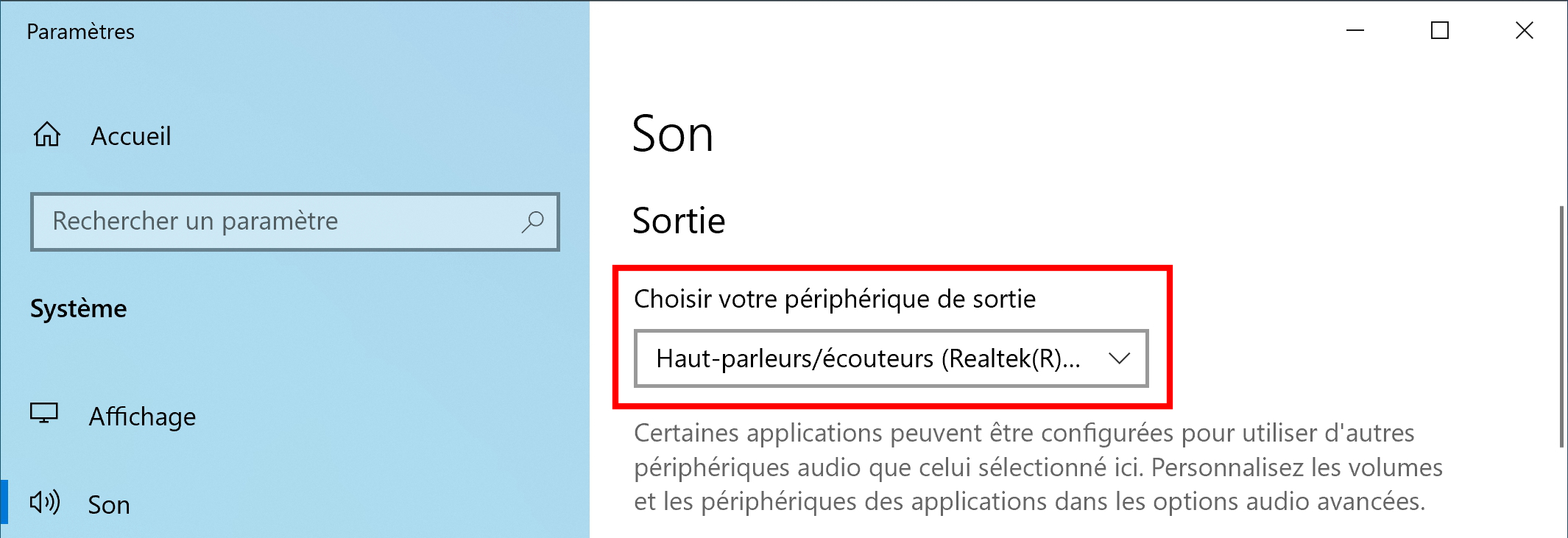Click the Son page heading

point(673,135)
